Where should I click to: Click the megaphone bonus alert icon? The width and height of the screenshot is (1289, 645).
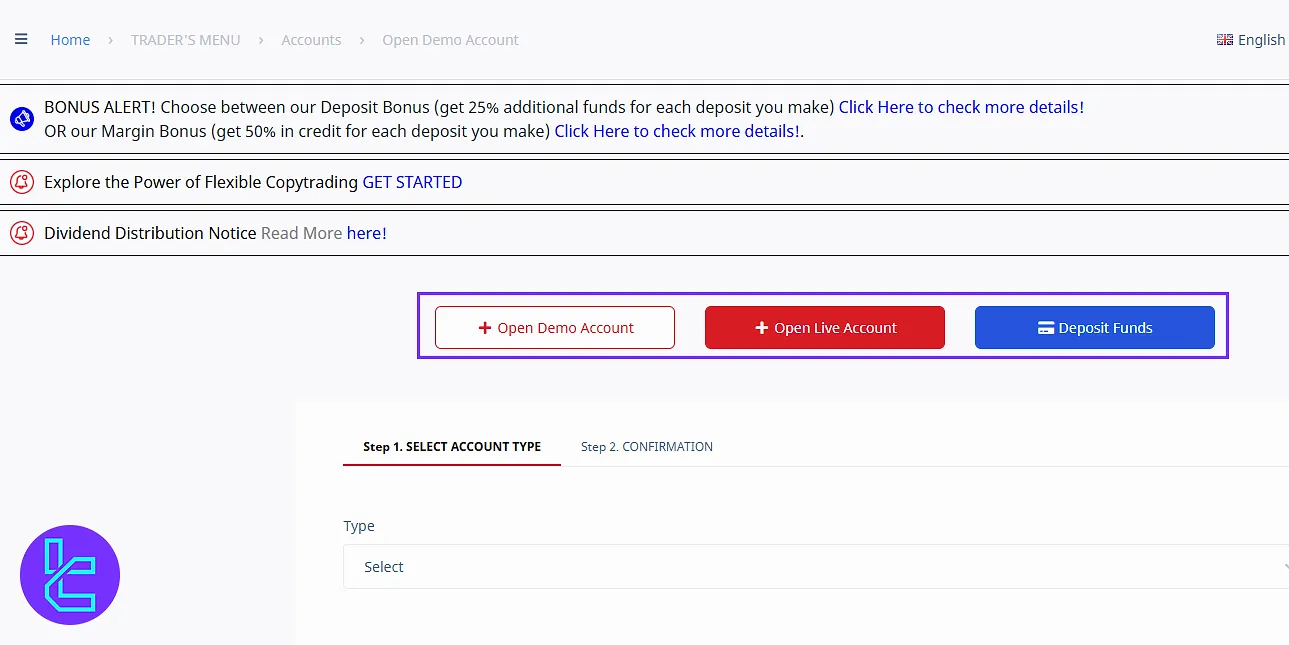click(x=22, y=119)
